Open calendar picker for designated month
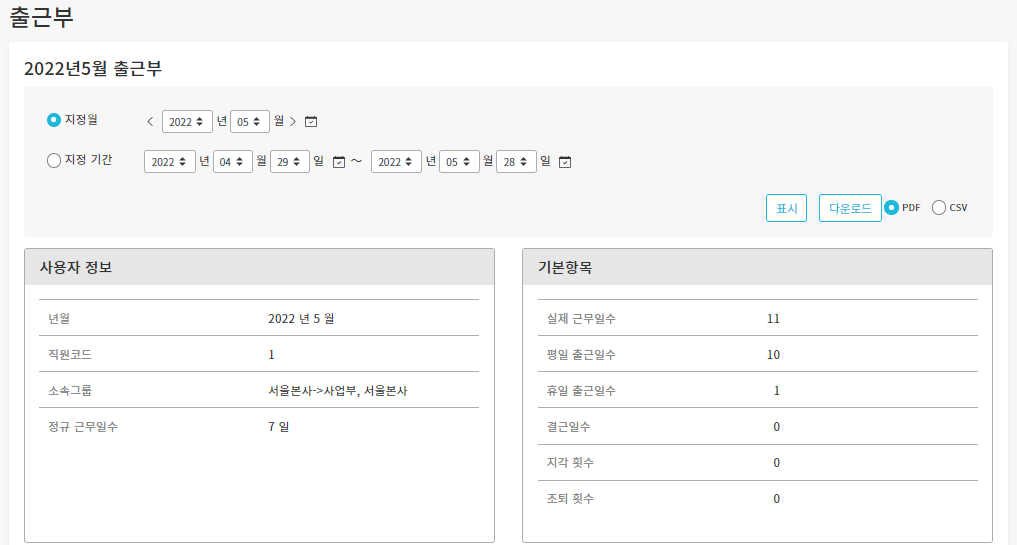 coord(311,122)
